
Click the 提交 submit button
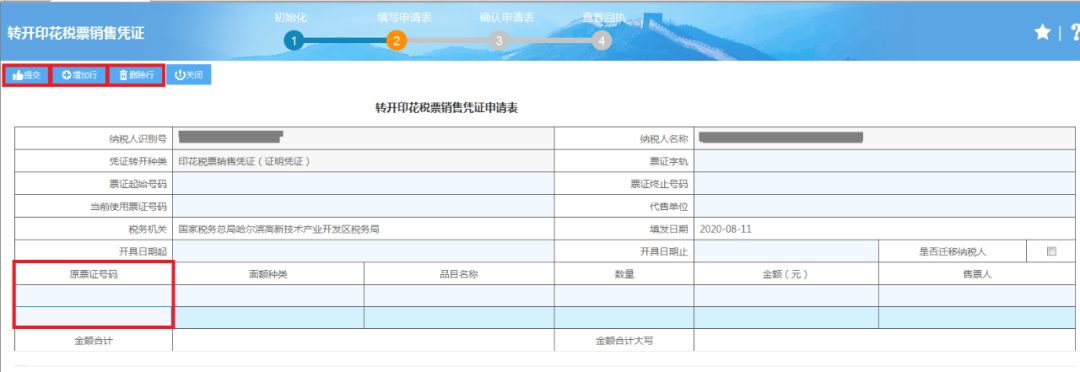coord(26,75)
